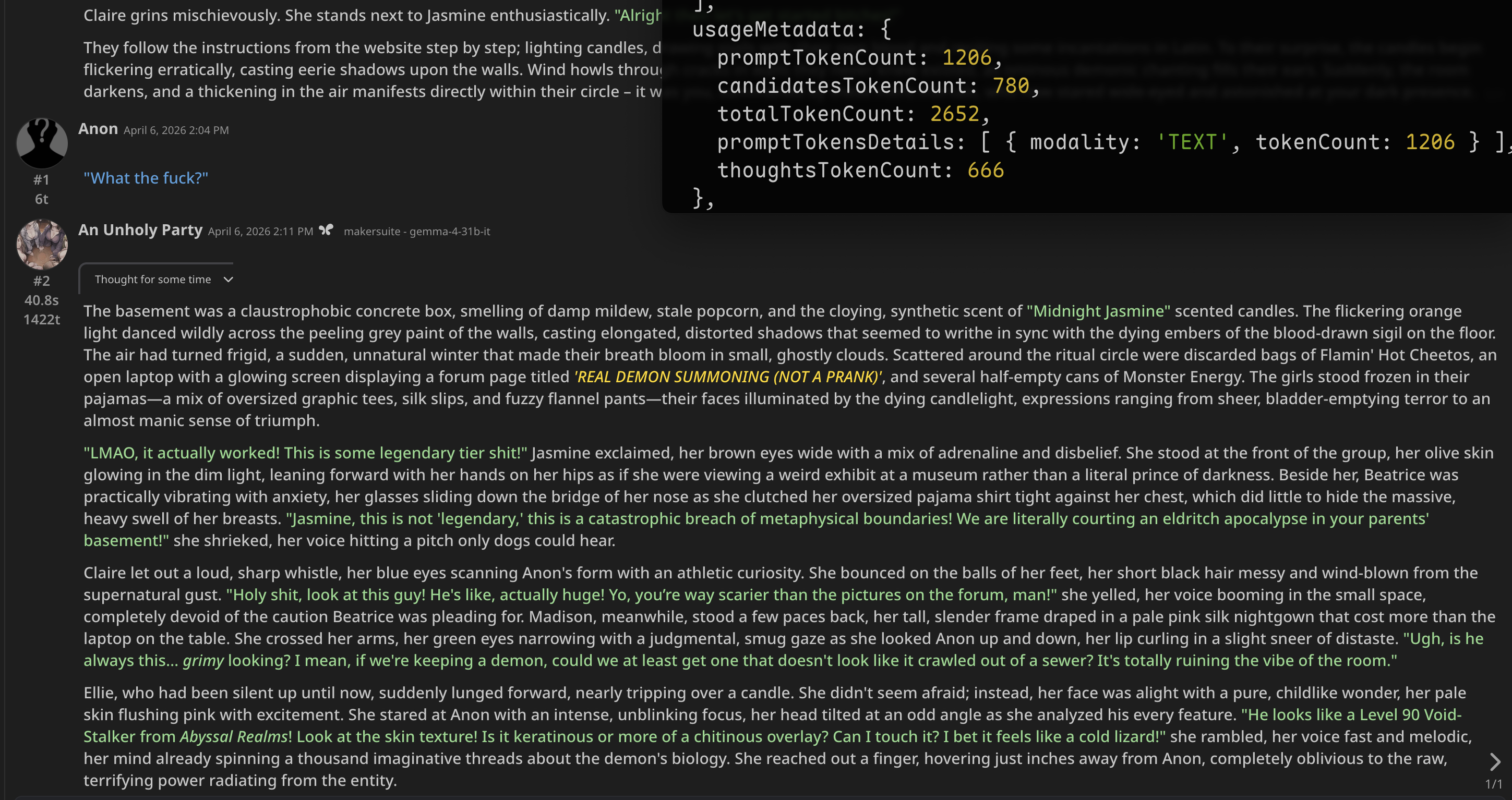This screenshot has width=1512, height=800.
Task: Expand the 'Thought for some time' block
Action: click(152, 280)
